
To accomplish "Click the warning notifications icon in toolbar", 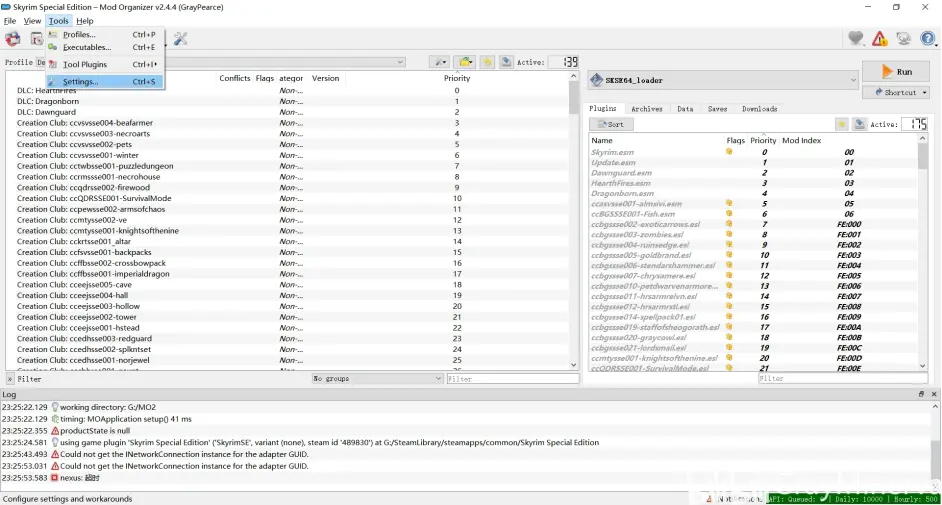I will pyautogui.click(x=879, y=39).
